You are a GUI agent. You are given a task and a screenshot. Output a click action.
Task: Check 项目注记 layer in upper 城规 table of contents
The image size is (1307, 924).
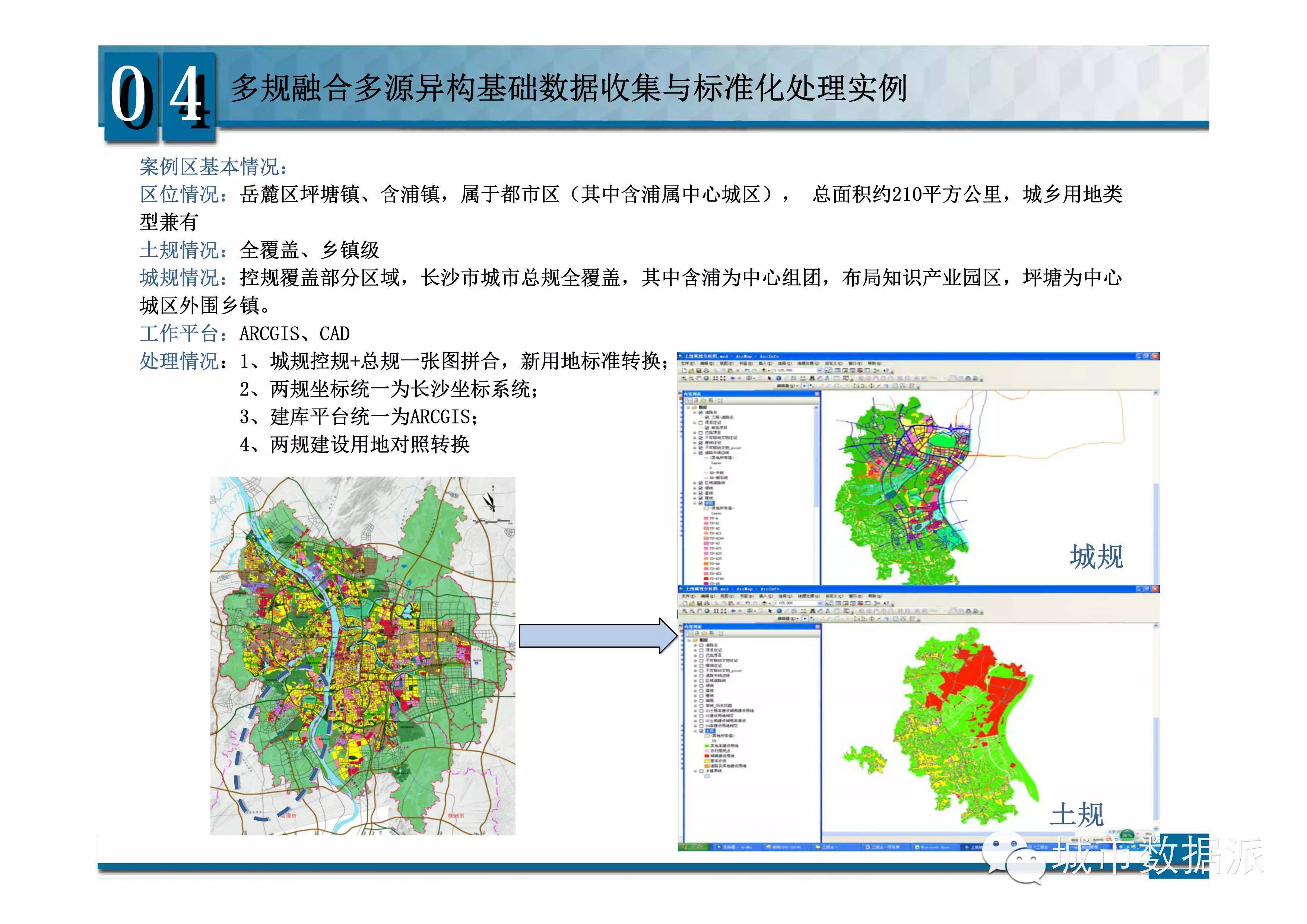point(701,422)
